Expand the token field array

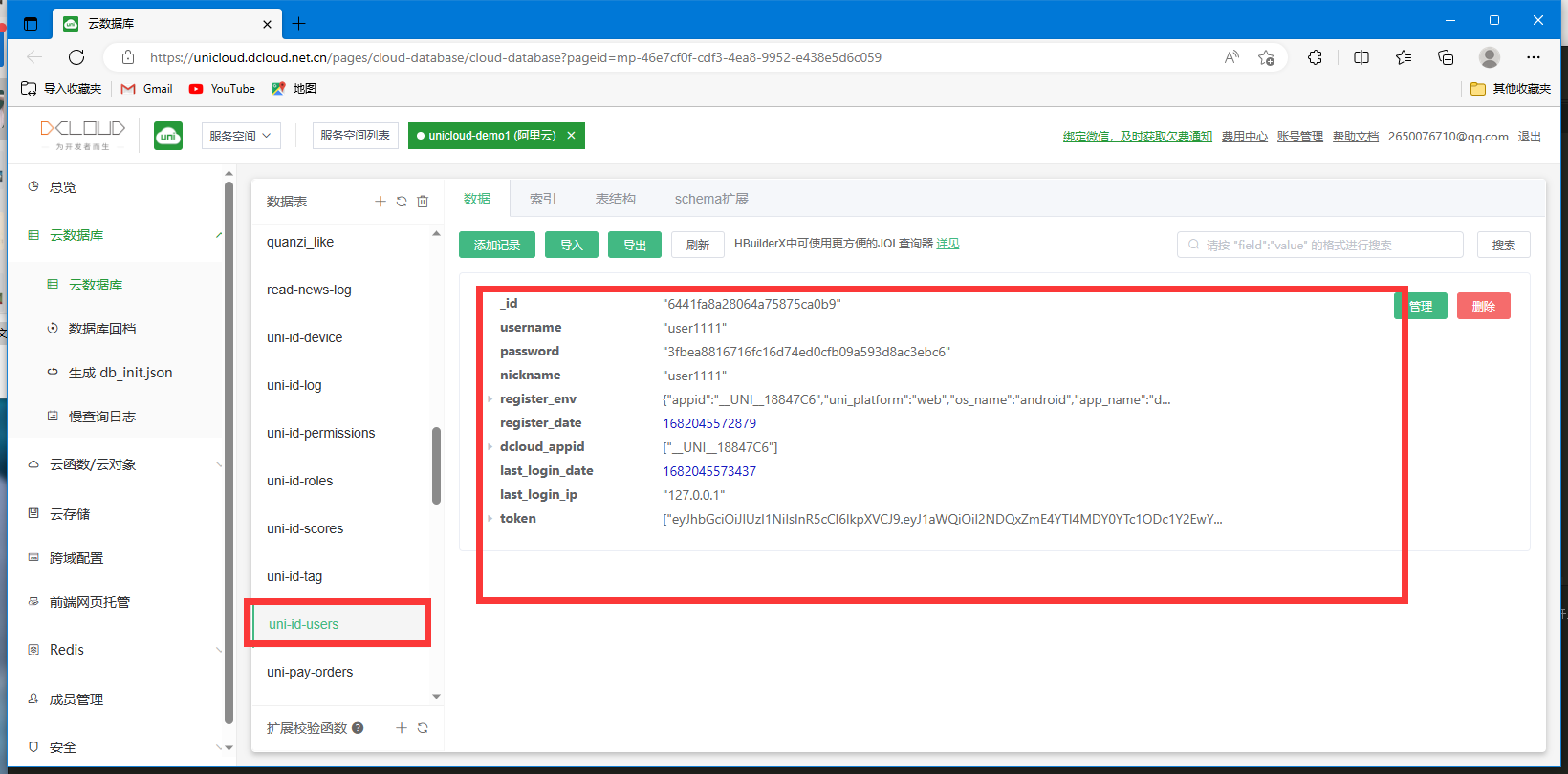490,519
